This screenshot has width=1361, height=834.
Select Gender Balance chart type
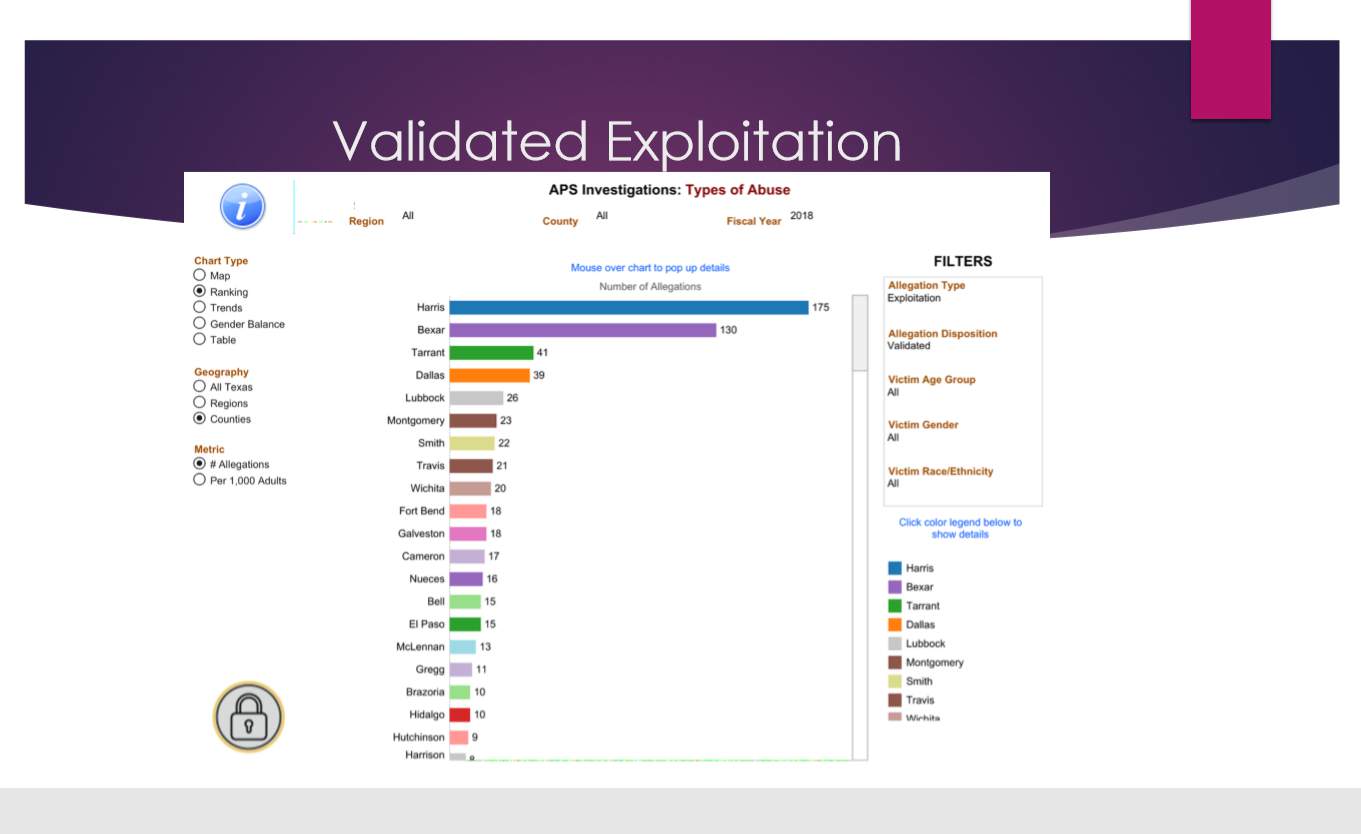pos(200,323)
